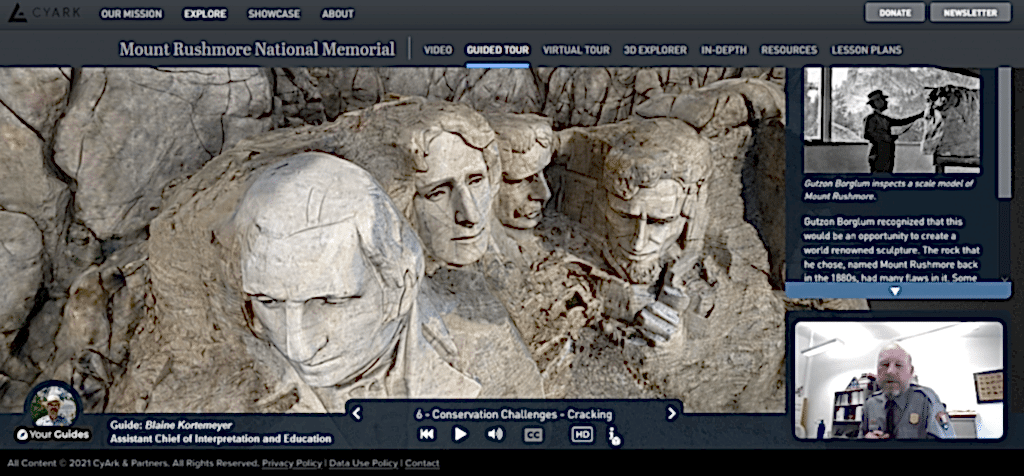The height and width of the screenshot is (476, 1024).
Task: Click 'Assistant Chief of Interpretation and Education' text
Action: coord(220,439)
